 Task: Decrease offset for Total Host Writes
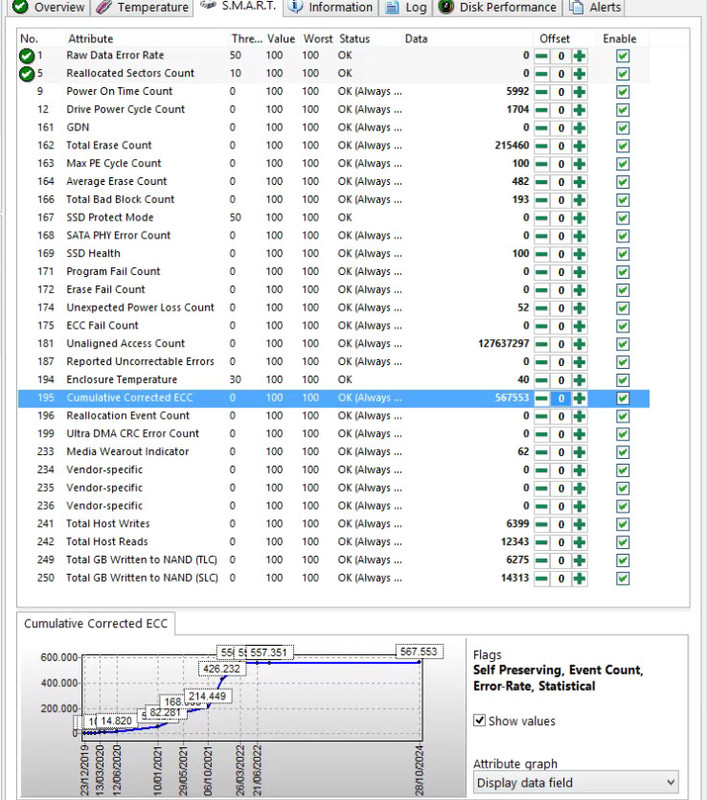[542, 524]
